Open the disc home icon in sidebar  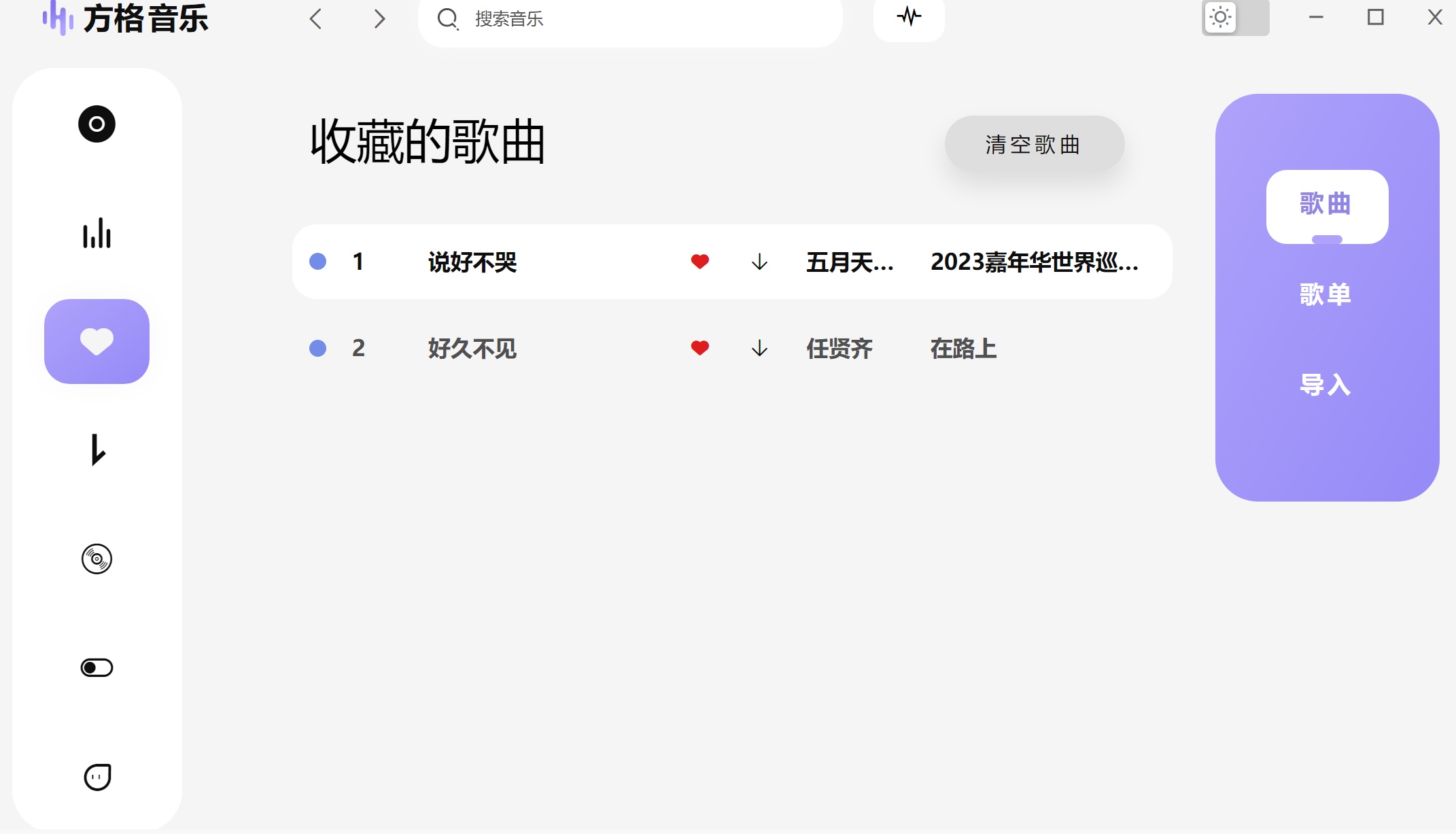[x=97, y=124]
